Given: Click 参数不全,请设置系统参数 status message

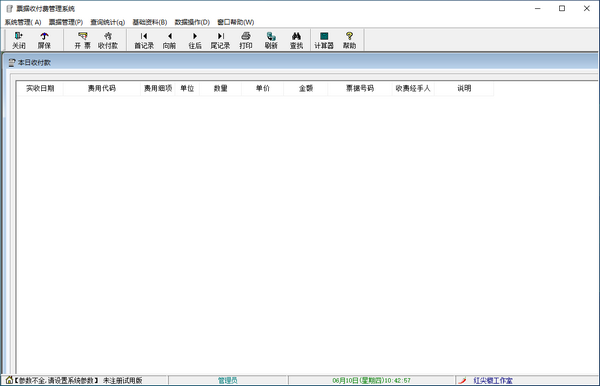Looking at the screenshot, I should [x=57, y=380].
